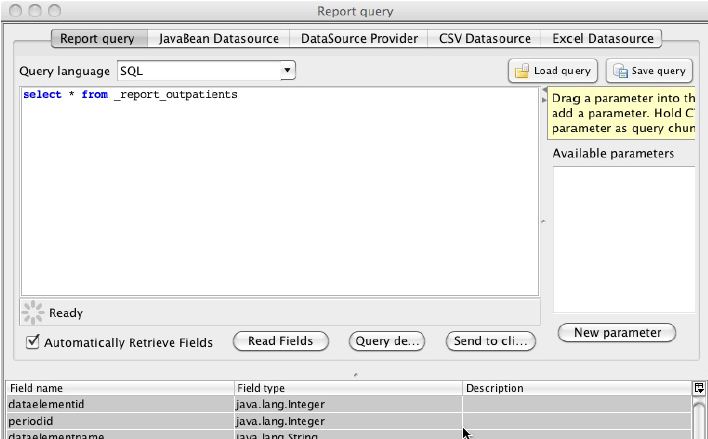Click the from keyword in the query
Image resolution: width=708 pixels, height=439 pixels.
coord(94,94)
